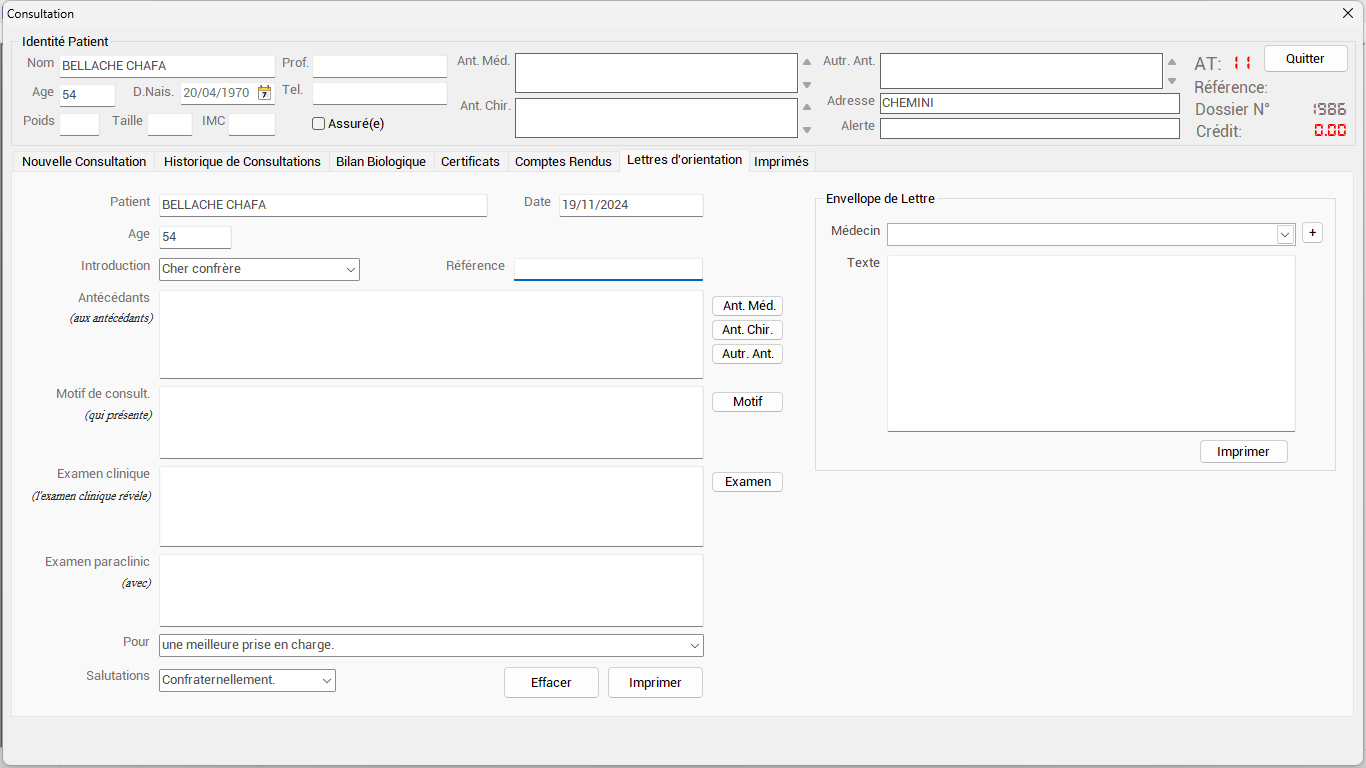Viewport: 1366px width, 768px height.
Task: Expand the Salutations dropdown
Action: click(x=327, y=680)
